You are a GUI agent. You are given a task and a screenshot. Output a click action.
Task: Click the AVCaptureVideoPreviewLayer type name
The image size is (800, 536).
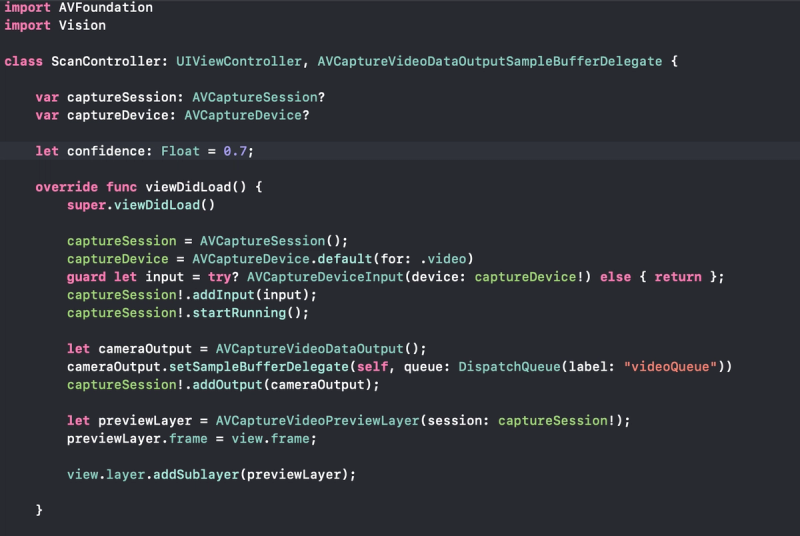317,421
